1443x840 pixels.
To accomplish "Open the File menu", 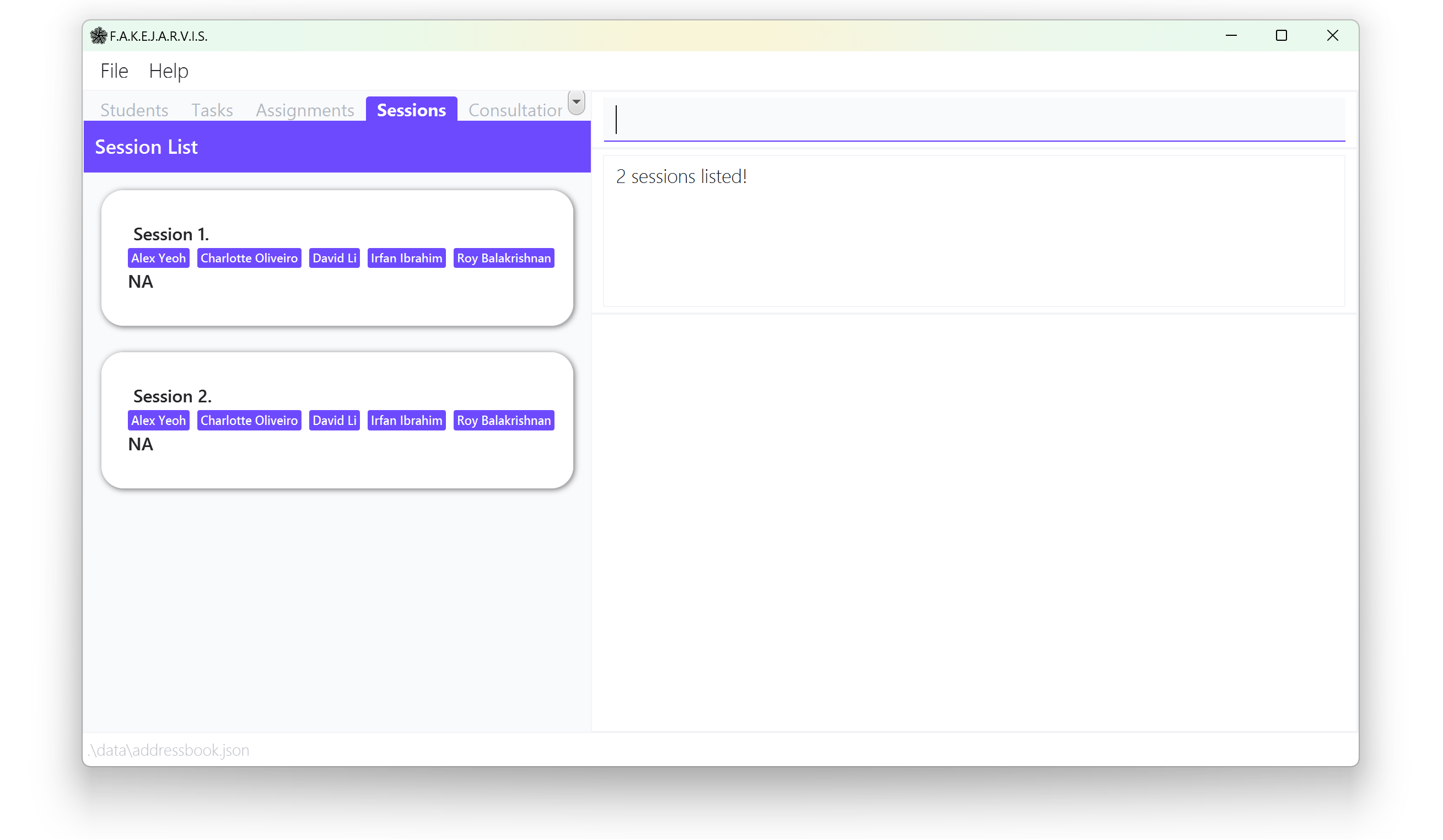I will tap(114, 71).
